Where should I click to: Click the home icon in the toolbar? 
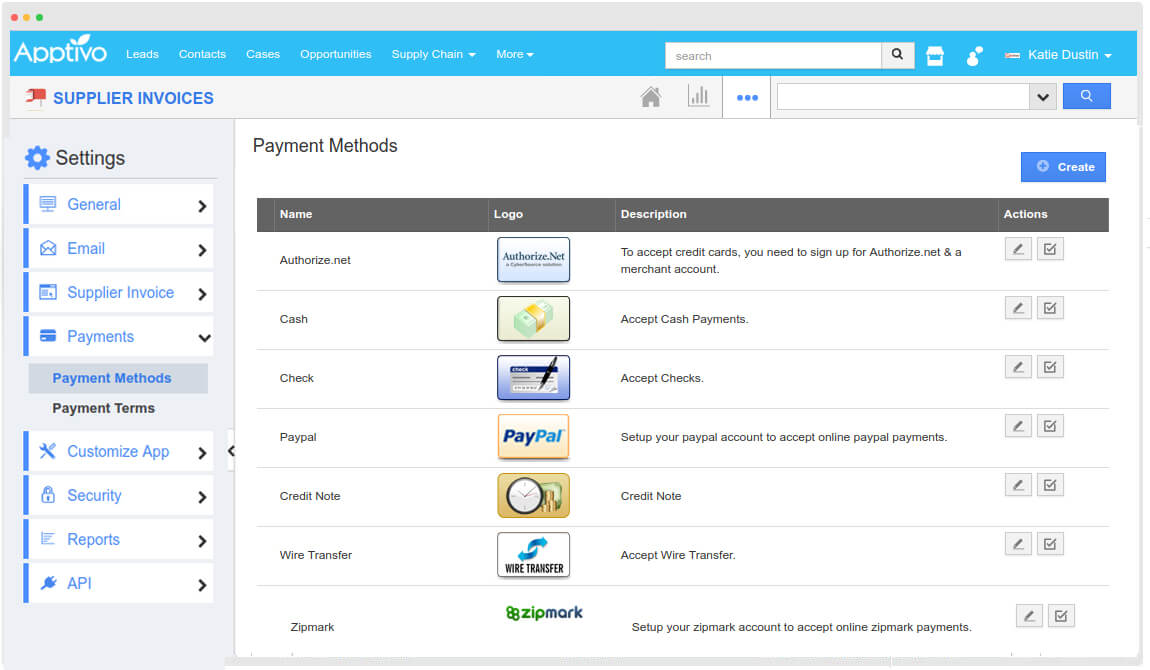coord(650,95)
